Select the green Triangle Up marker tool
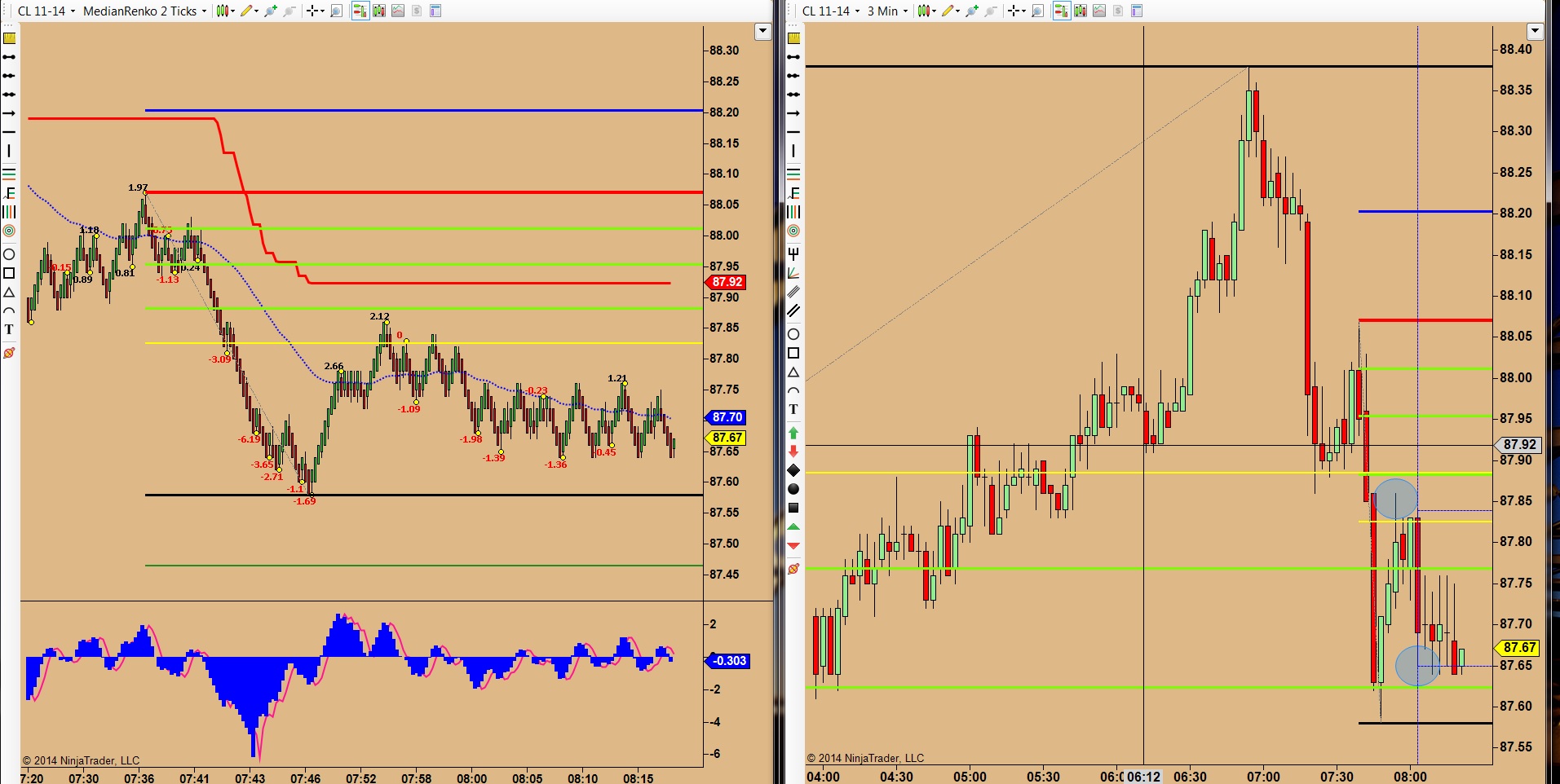Image resolution: width=1560 pixels, height=784 pixels. (793, 526)
